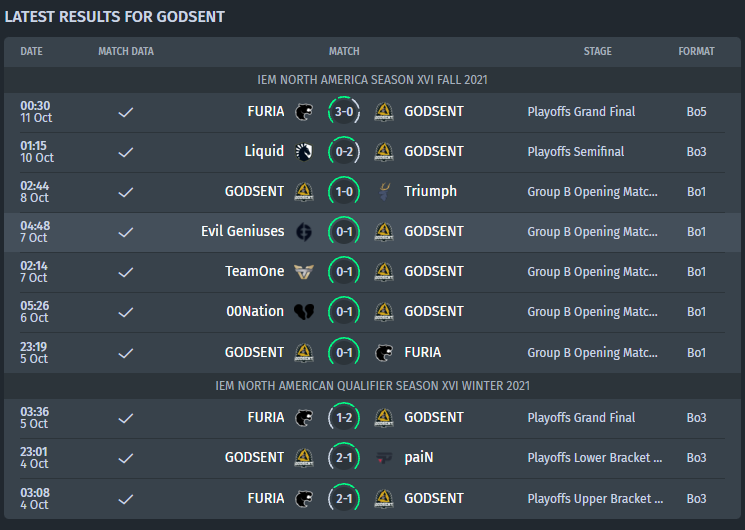This screenshot has height=530, width=745.
Task: Click Triumph team logo icon
Action: (384, 192)
